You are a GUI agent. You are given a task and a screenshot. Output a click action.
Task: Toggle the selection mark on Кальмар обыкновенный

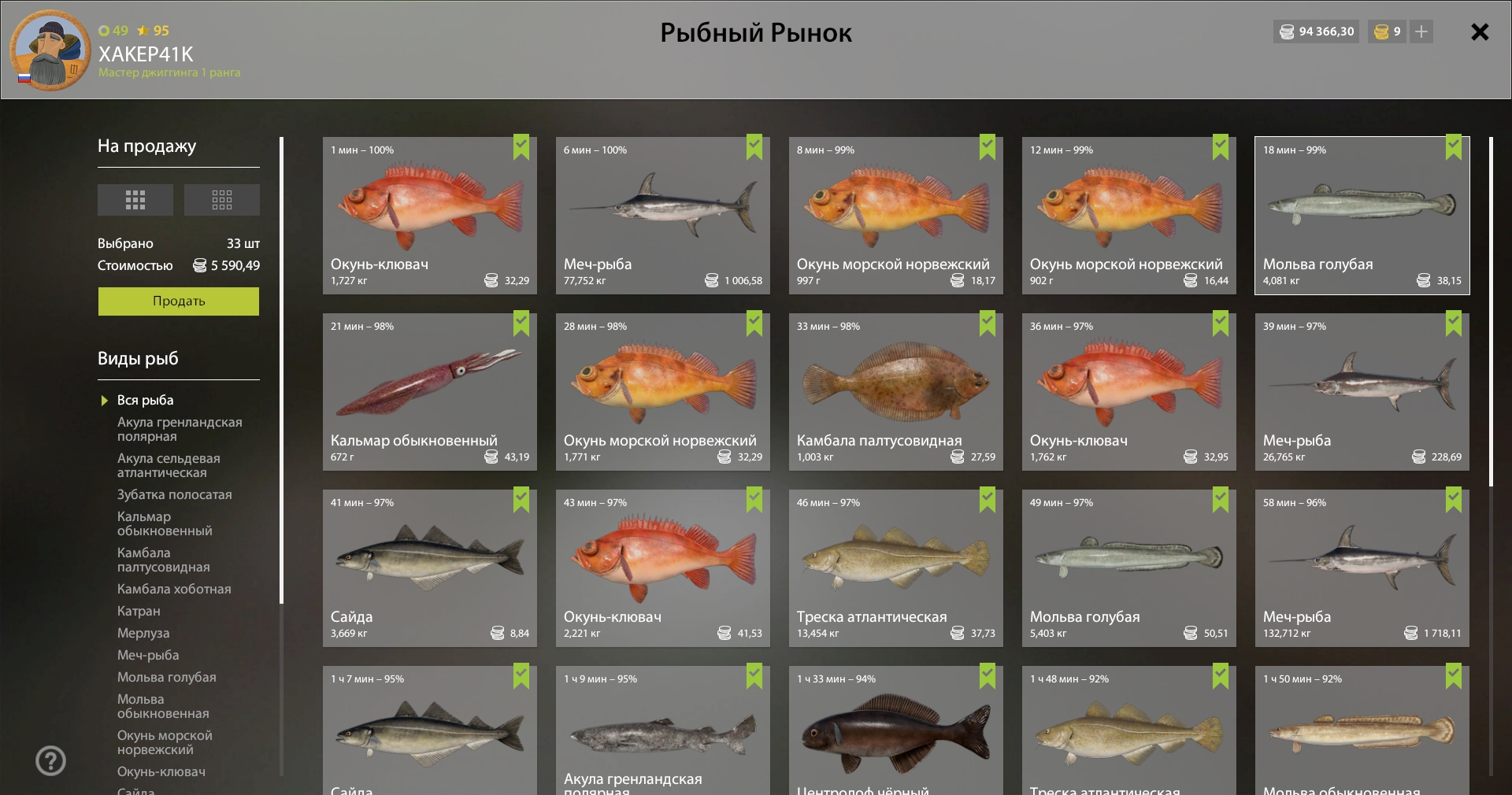coord(521,324)
